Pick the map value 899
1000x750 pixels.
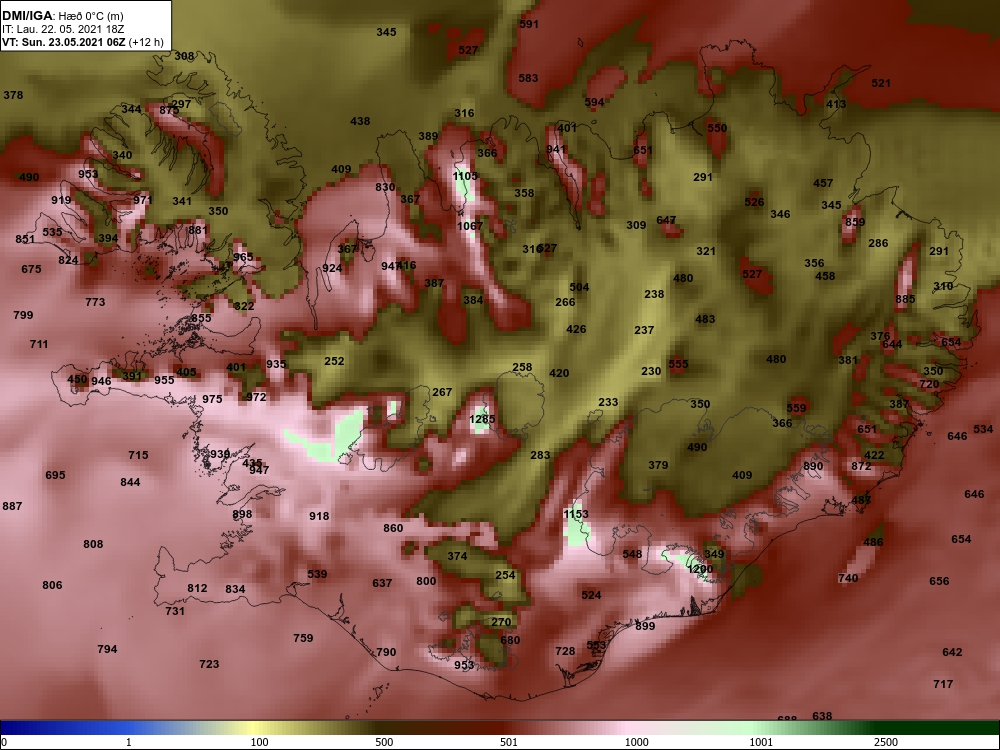(645, 626)
